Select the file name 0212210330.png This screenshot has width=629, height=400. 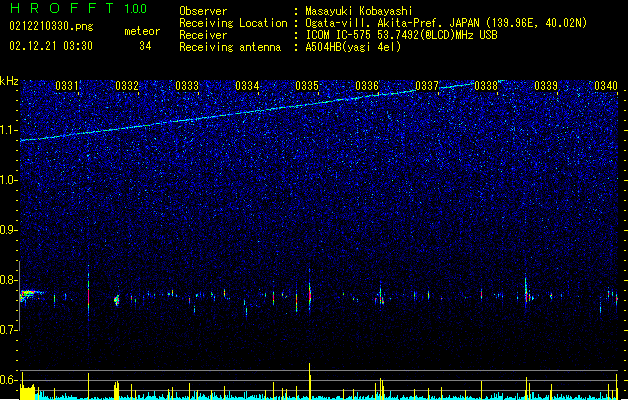51,26
